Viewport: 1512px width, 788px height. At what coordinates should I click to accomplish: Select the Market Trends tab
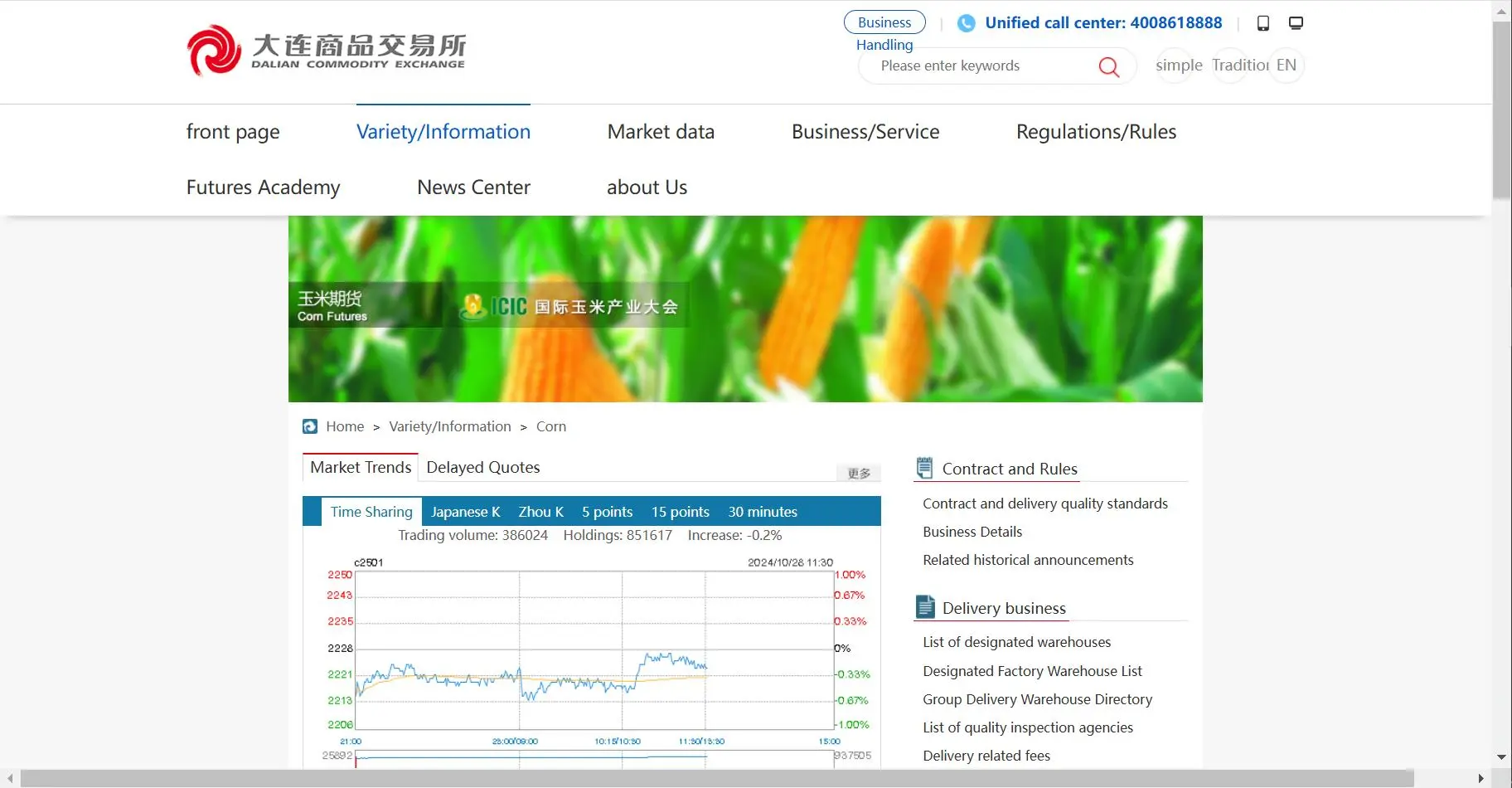pyautogui.click(x=361, y=467)
